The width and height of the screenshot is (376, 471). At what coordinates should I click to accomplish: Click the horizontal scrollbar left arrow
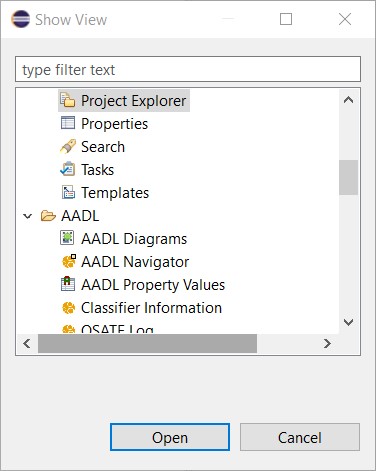click(27, 343)
